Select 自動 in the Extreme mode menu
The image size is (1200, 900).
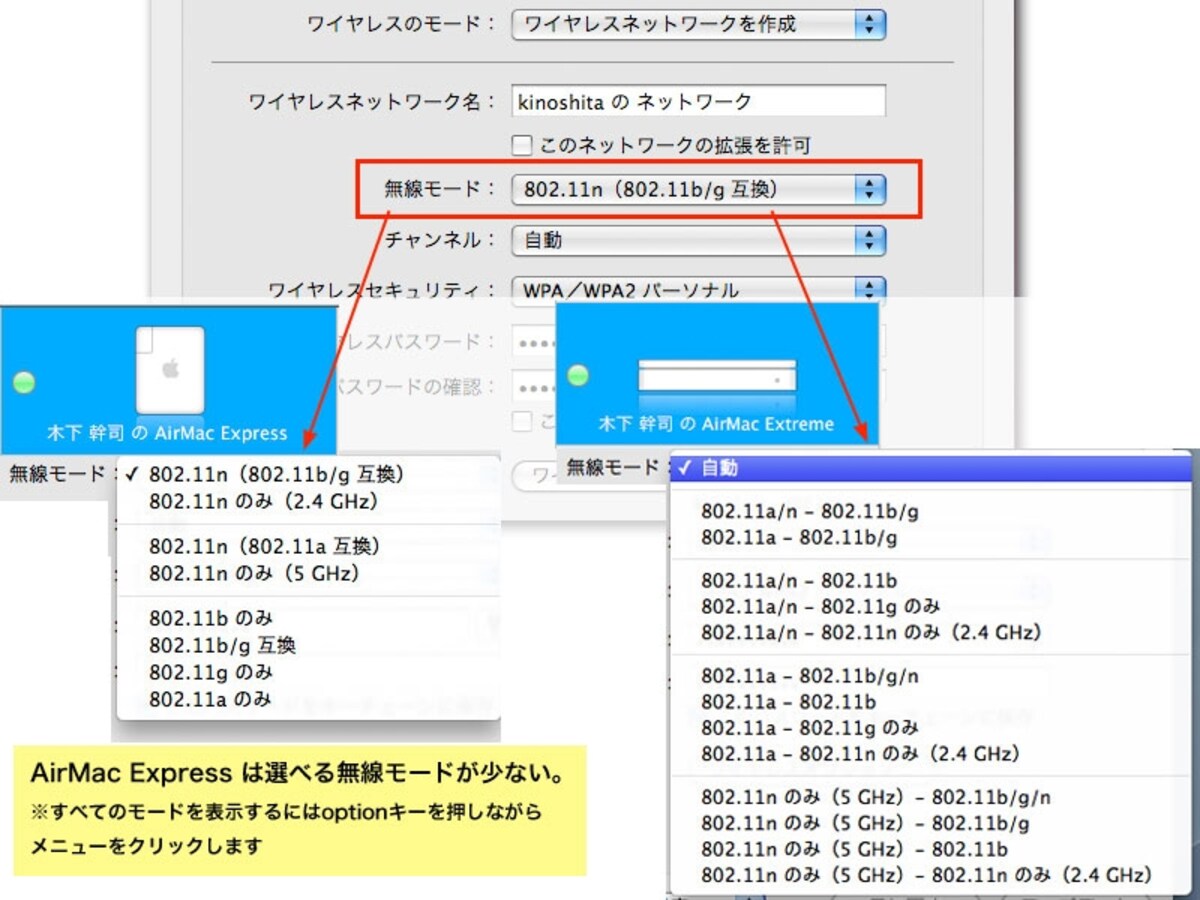pyautogui.click(x=931, y=467)
